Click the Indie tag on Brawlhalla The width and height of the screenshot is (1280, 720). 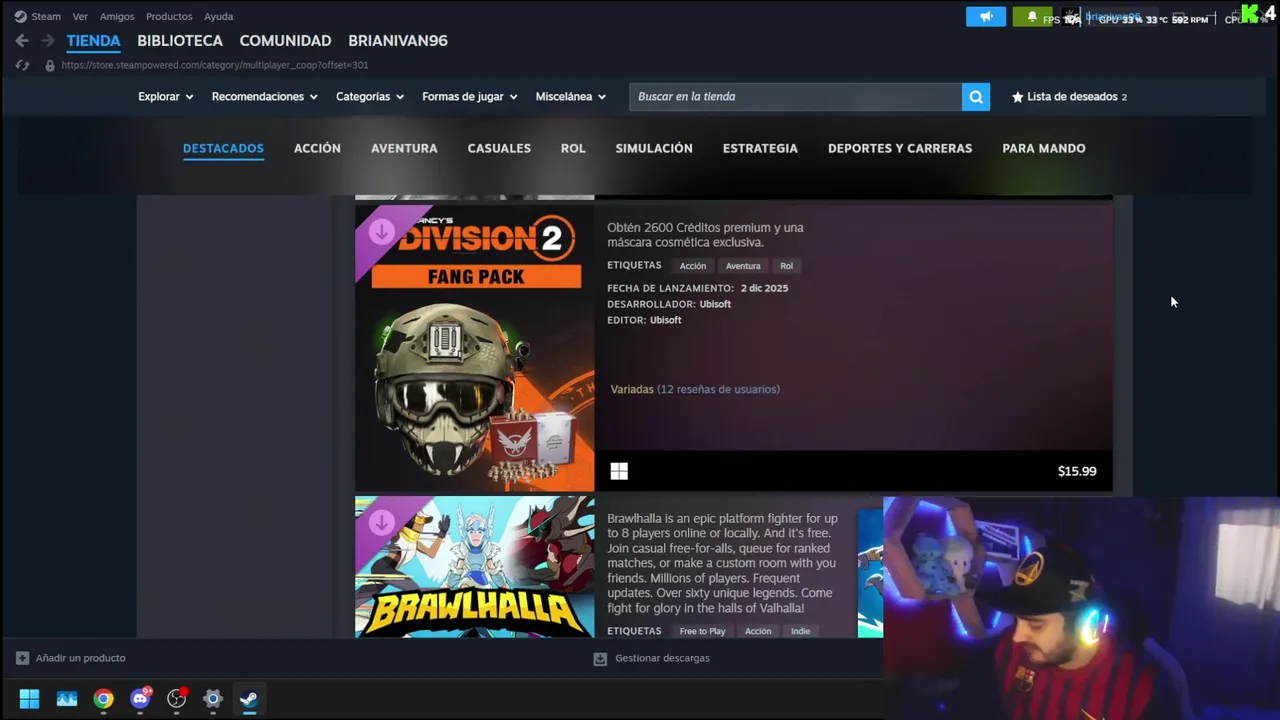click(x=801, y=631)
